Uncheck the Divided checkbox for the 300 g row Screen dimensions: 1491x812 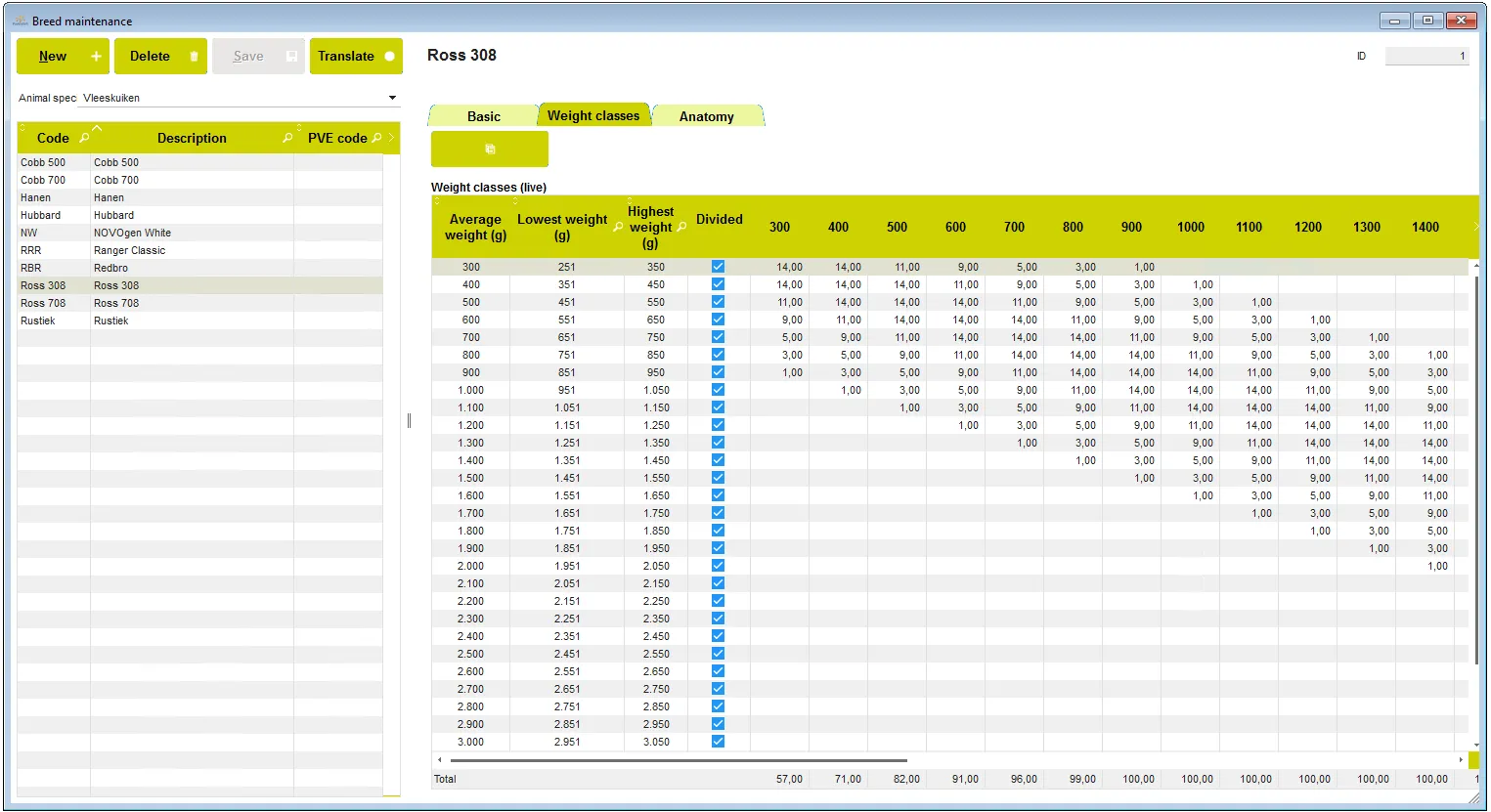718,267
